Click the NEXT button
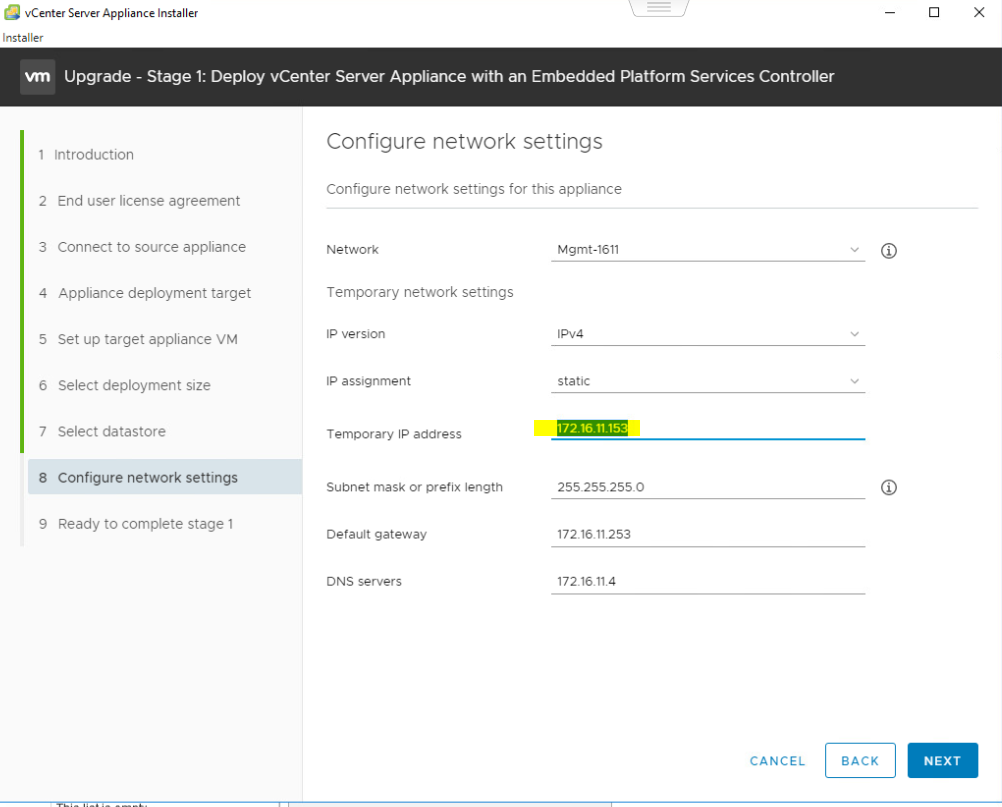The image size is (1002, 807). click(943, 760)
